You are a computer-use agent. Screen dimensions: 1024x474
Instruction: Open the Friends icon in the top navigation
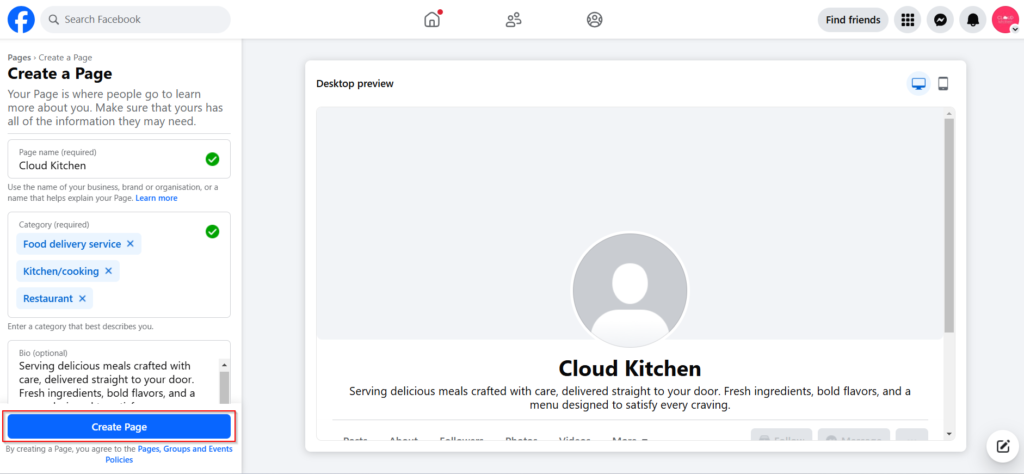(x=513, y=20)
